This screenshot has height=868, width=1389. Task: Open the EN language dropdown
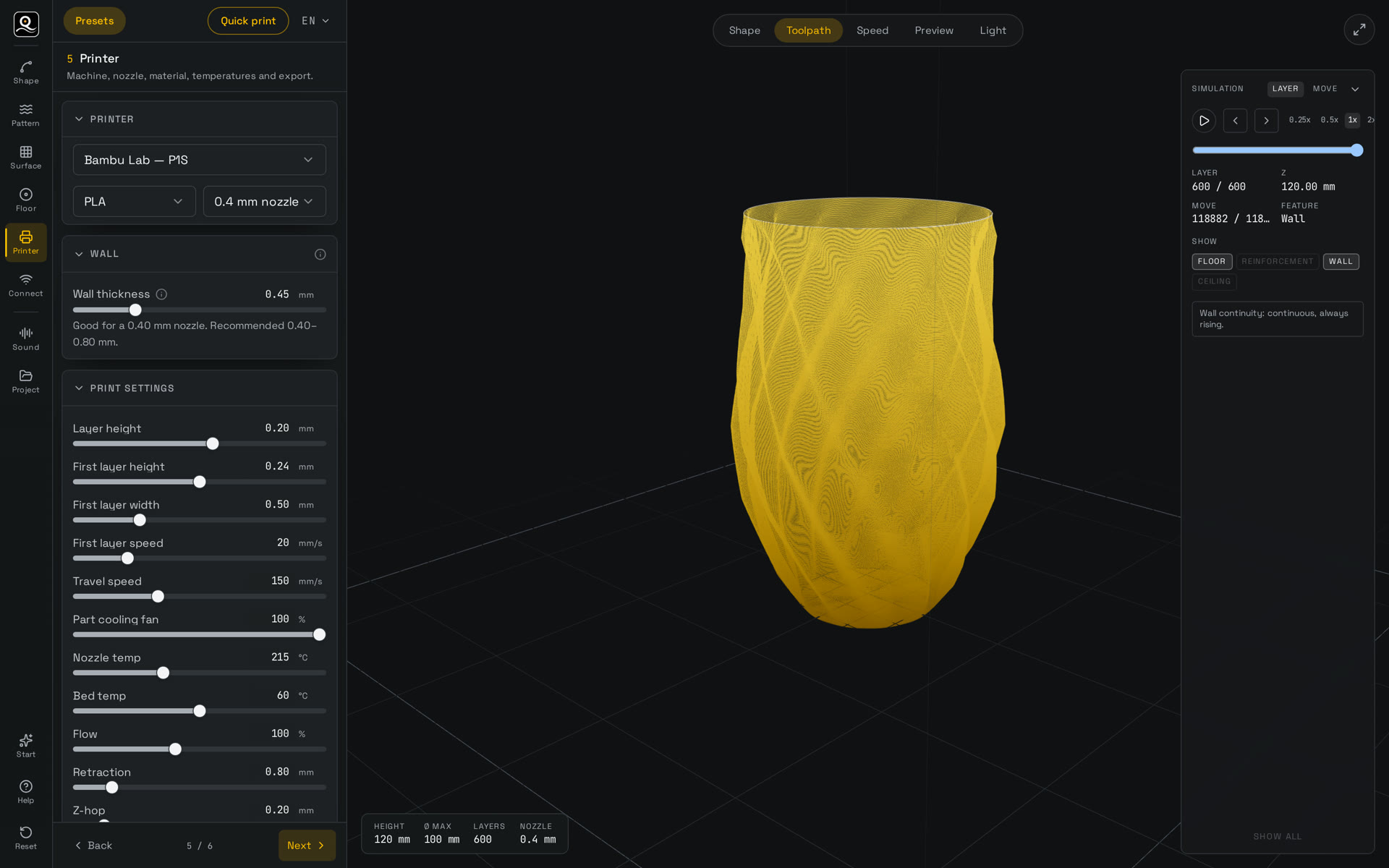tap(315, 21)
